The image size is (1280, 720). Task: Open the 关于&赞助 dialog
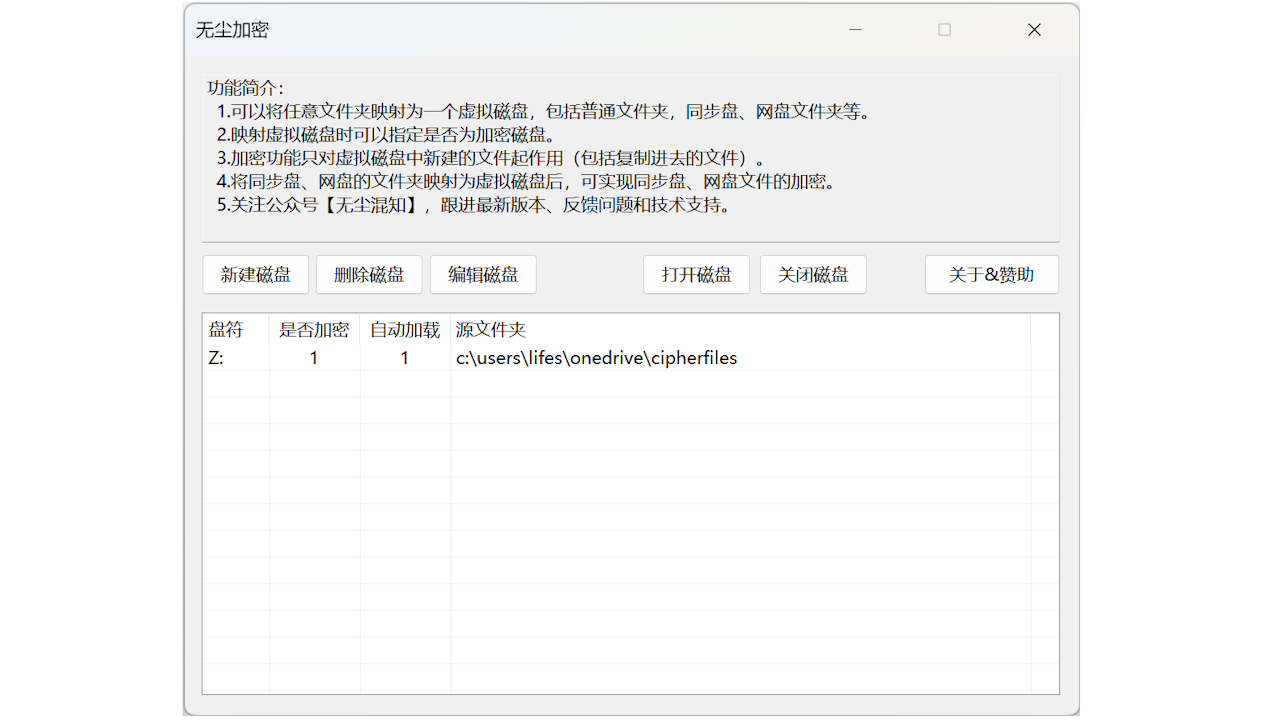tap(992, 275)
